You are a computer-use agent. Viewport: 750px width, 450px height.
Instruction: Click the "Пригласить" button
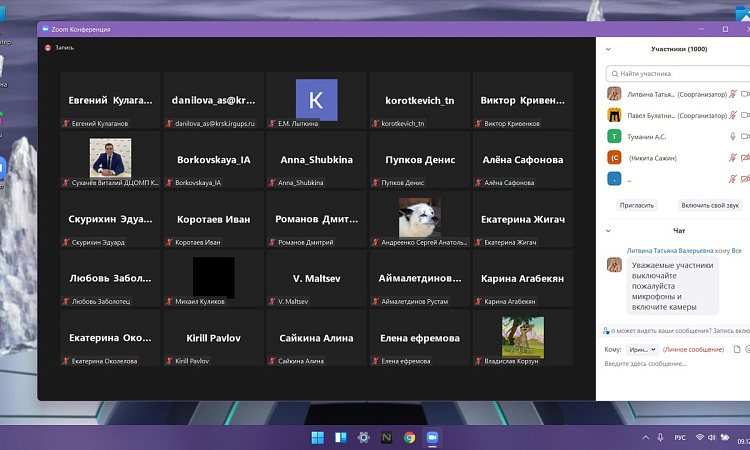tap(636, 205)
